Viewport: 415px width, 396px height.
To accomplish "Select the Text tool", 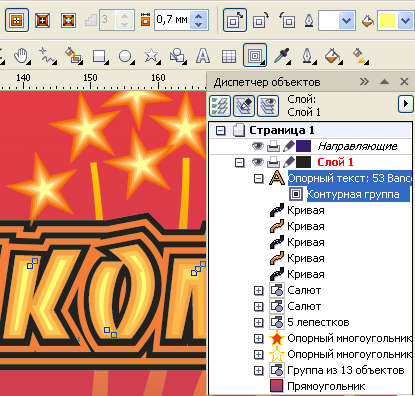I will (203, 56).
